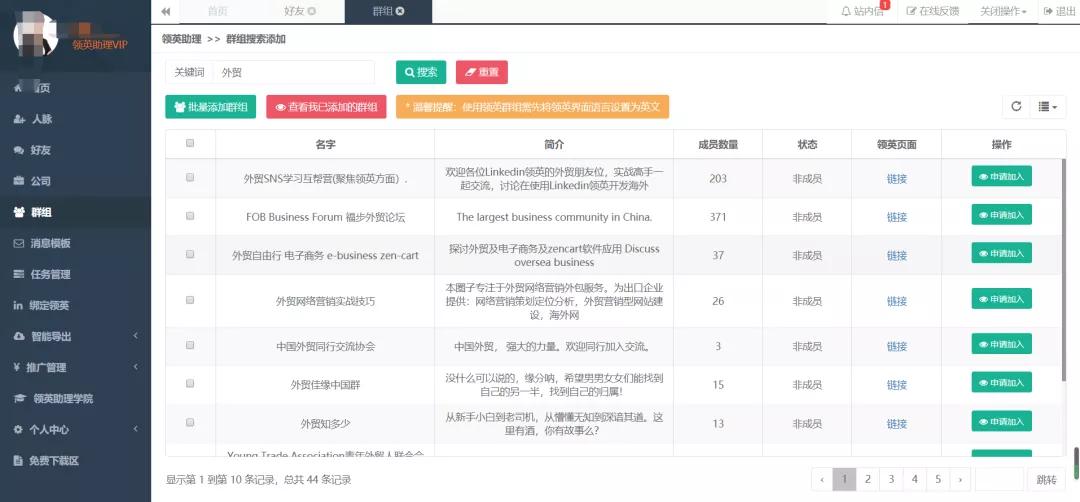Check the 外贸网络营销实战技巧 row checkbox

point(190,300)
